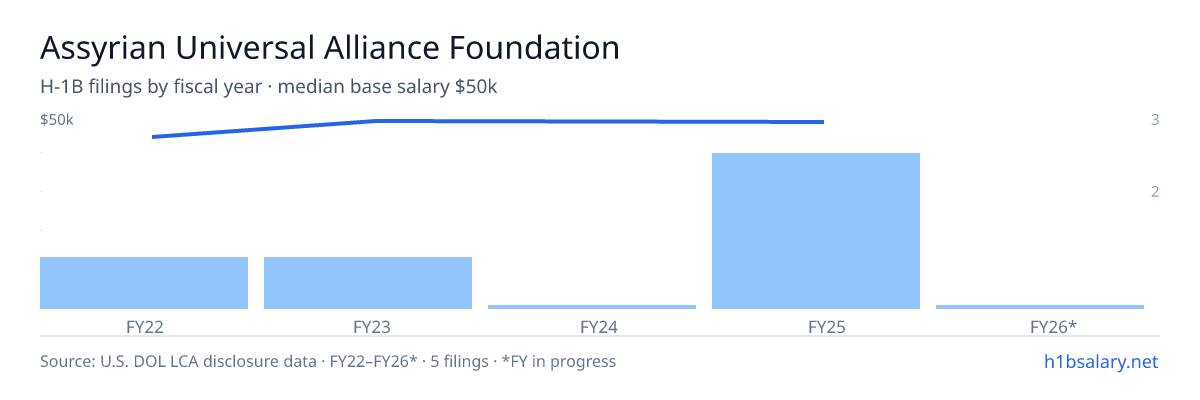Click the tall FY25 filings bar
The height and width of the screenshot is (400, 1200).
click(x=816, y=231)
